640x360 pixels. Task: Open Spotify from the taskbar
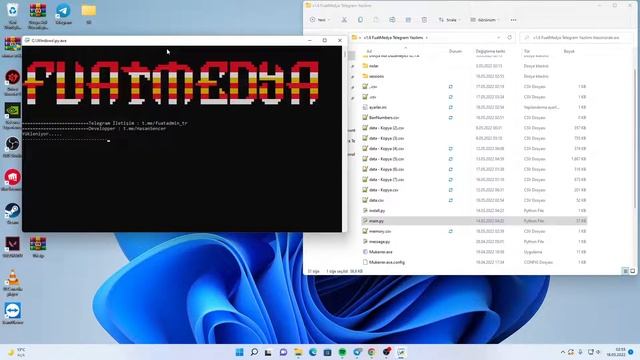click(342, 352)
